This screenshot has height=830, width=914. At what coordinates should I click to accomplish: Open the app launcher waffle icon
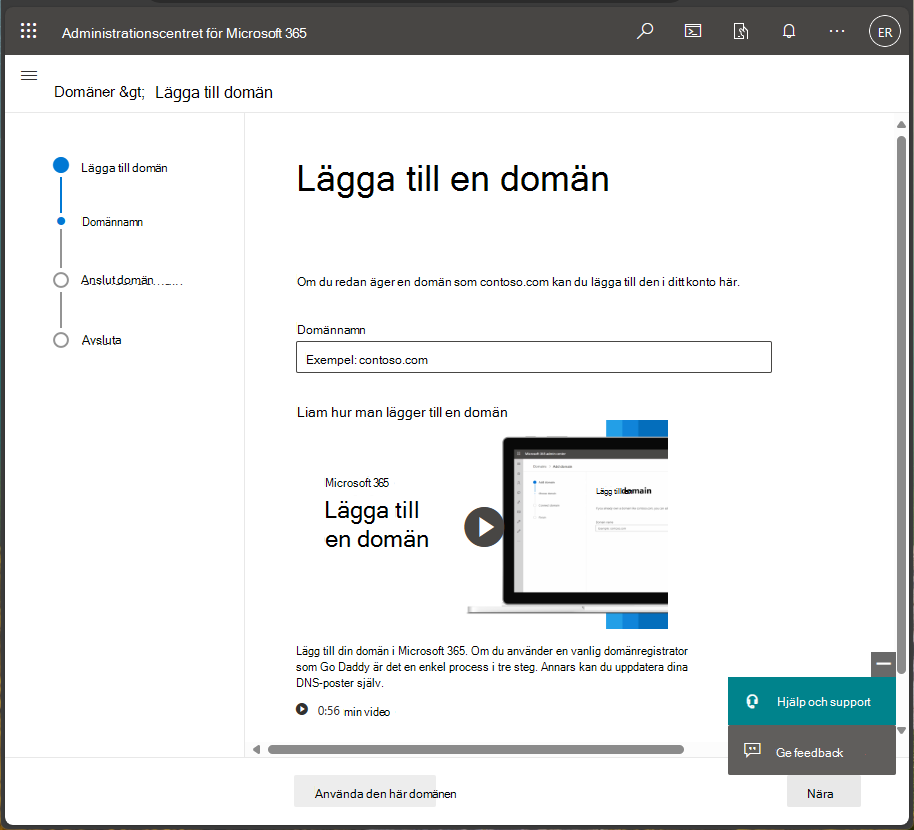[29, 31]
